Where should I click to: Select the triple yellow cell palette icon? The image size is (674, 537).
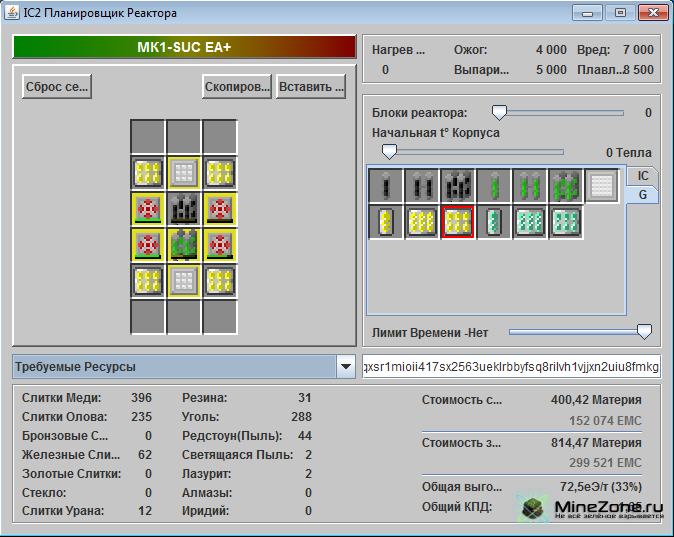[x=421, y=222]
